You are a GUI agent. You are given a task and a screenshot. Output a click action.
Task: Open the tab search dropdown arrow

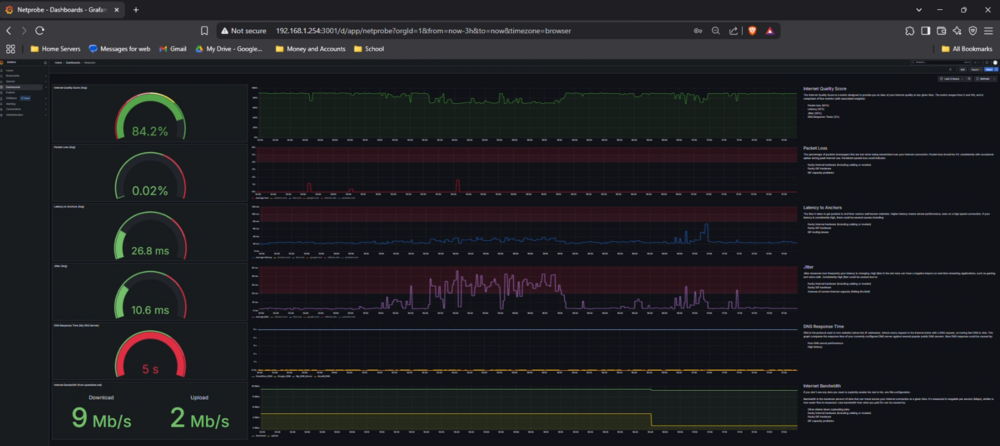coord(919,10)
